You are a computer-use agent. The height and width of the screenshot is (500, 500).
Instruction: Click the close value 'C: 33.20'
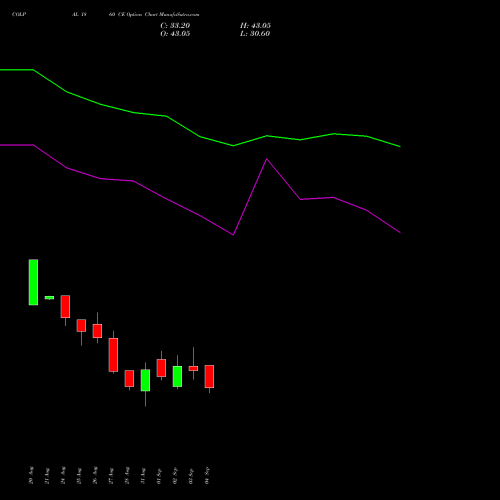click(175, 26)
